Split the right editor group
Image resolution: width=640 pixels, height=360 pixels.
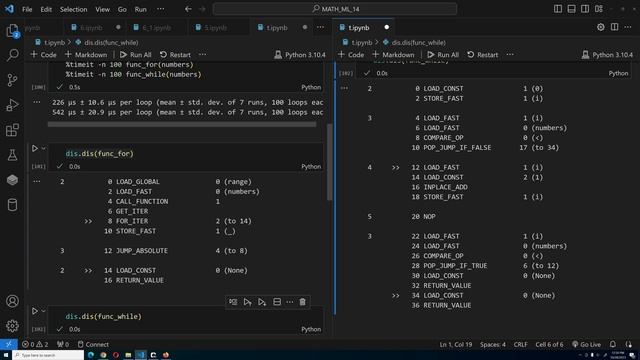(614, 27)
